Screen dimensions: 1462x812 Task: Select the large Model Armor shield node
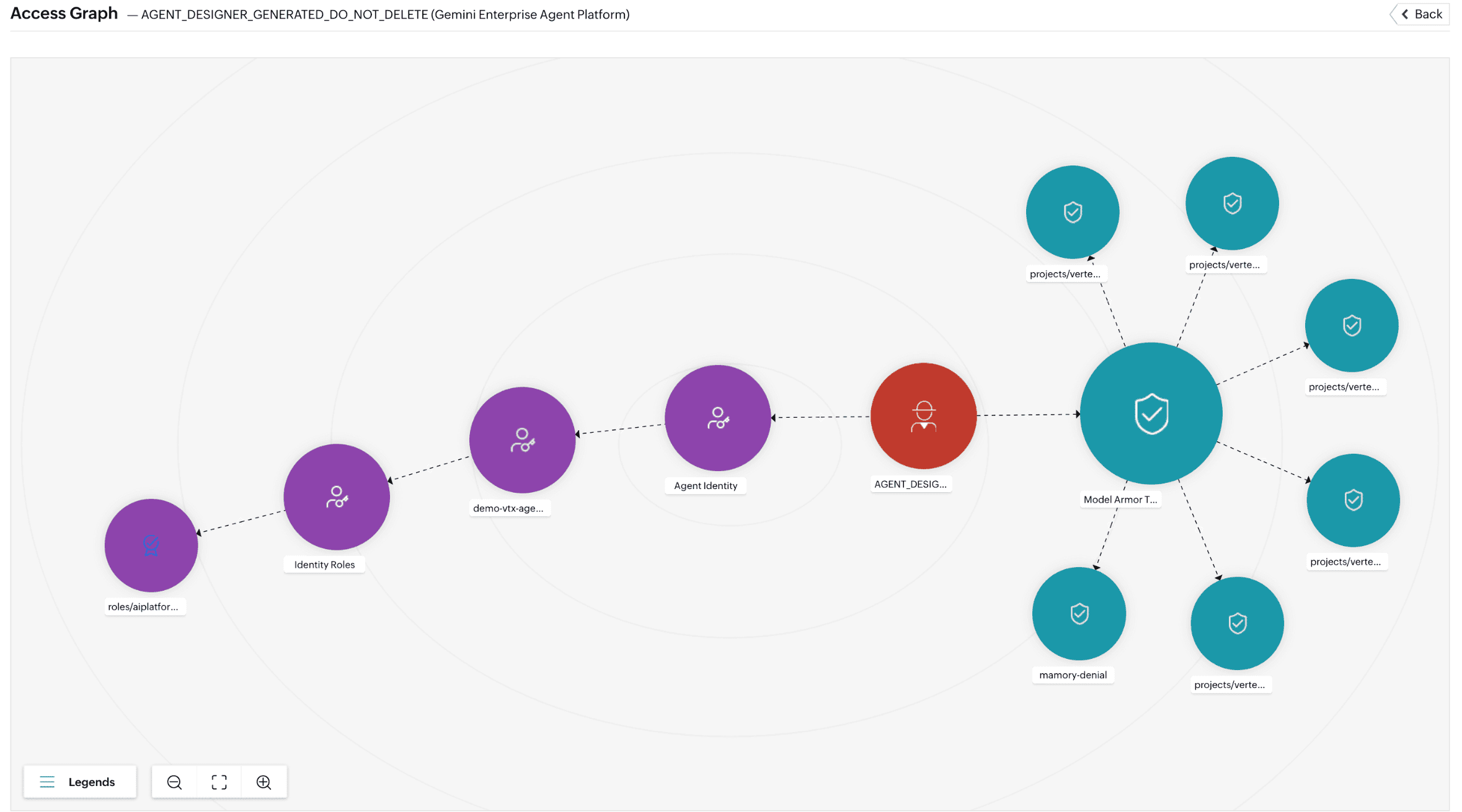(x=1151, y=413)
